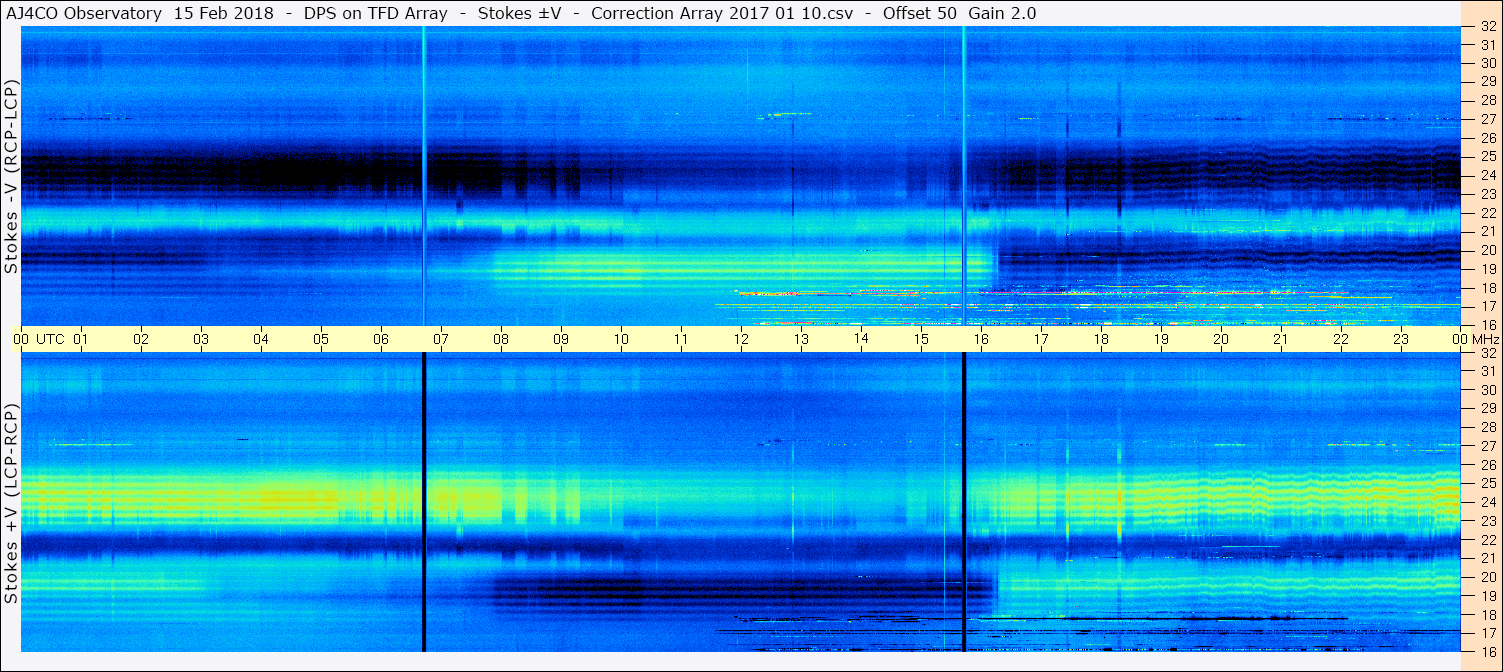Click the 20 UTC time label

[1221, 339]
